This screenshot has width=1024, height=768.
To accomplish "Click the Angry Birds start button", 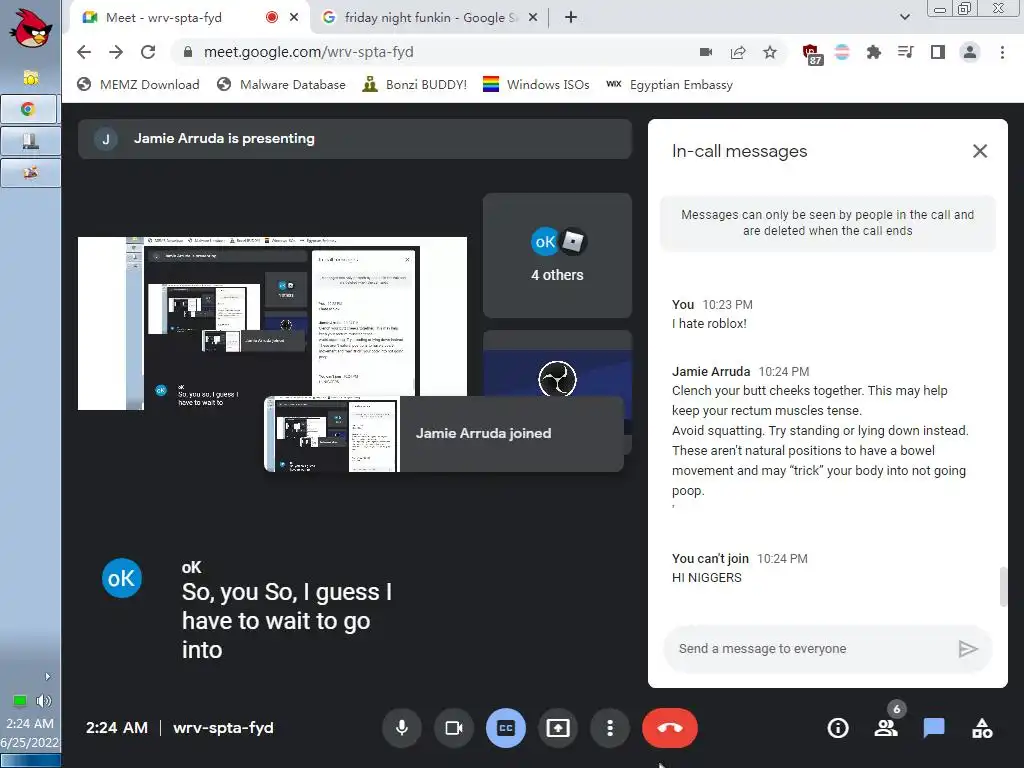I will pyautogui.click(x=30, y=27).
